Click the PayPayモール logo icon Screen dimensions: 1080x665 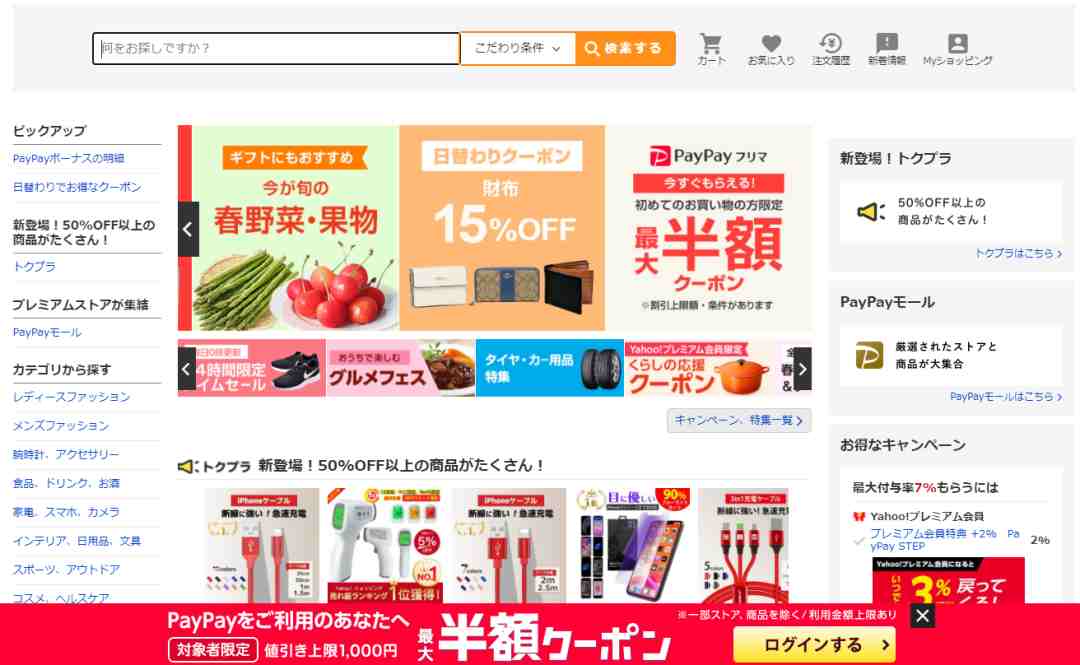coord(869,356)
